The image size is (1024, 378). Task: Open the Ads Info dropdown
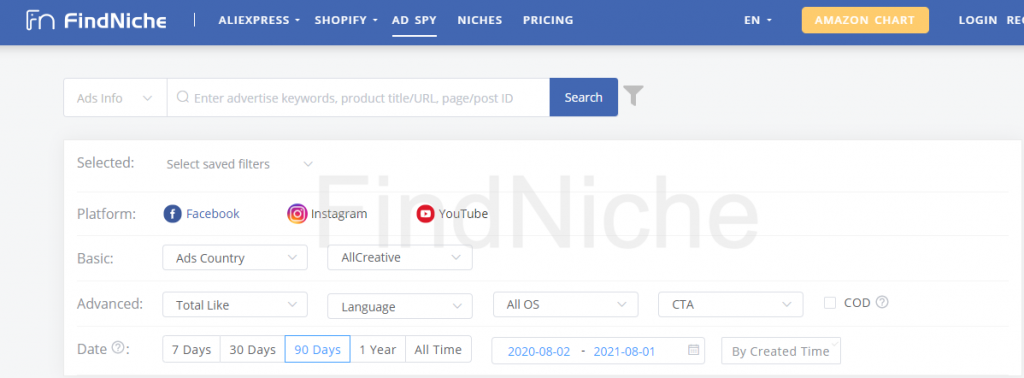[115, 98]
